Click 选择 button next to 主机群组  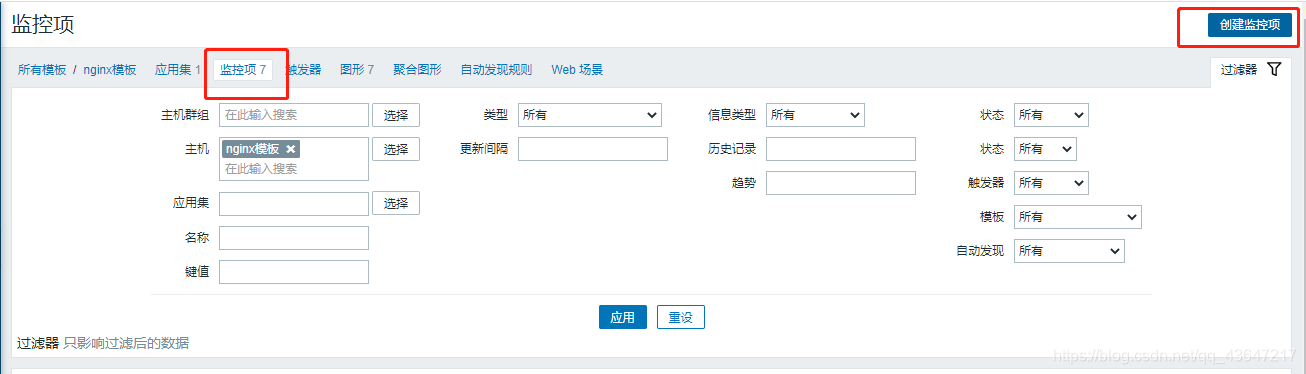click(x=396, y=115)
